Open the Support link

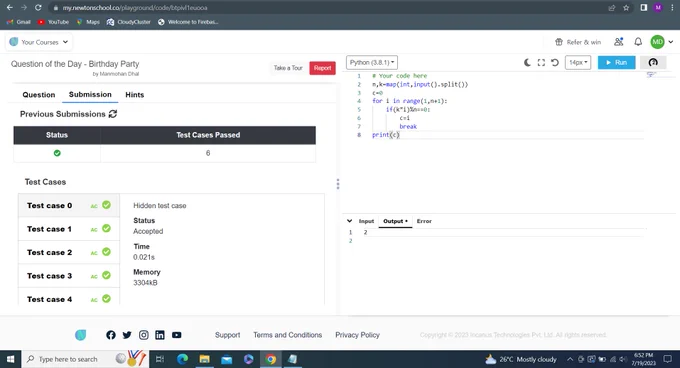pos(227,335)
